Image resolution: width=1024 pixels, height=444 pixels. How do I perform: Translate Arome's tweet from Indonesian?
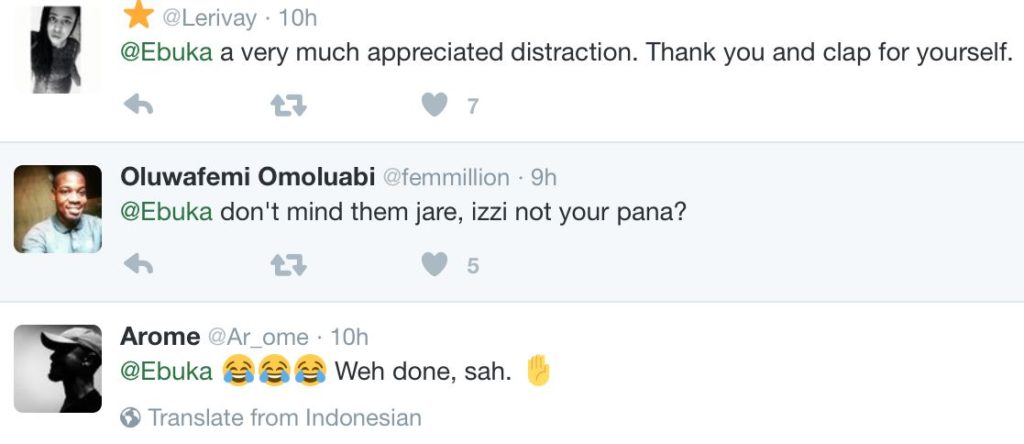click(x=284, y=417)
